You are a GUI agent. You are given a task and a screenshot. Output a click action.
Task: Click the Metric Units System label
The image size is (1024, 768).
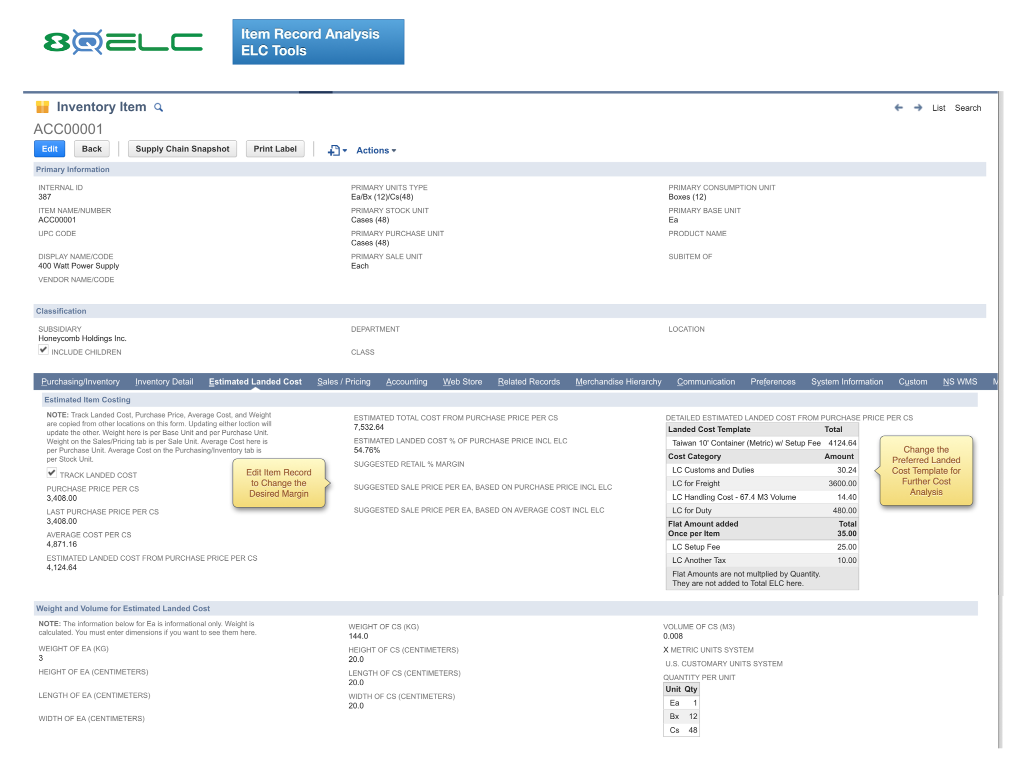(x=712, y=650)
